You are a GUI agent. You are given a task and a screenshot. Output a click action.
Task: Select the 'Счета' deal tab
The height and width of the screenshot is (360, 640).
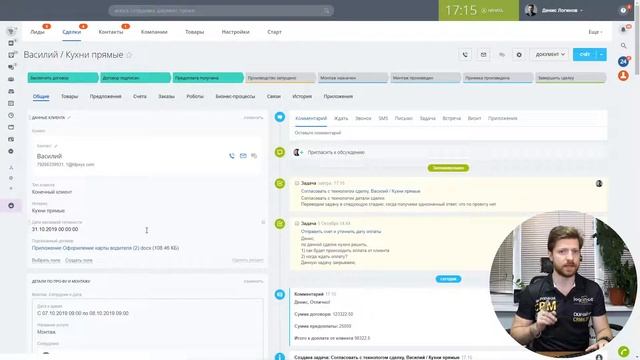pos(140,96)
